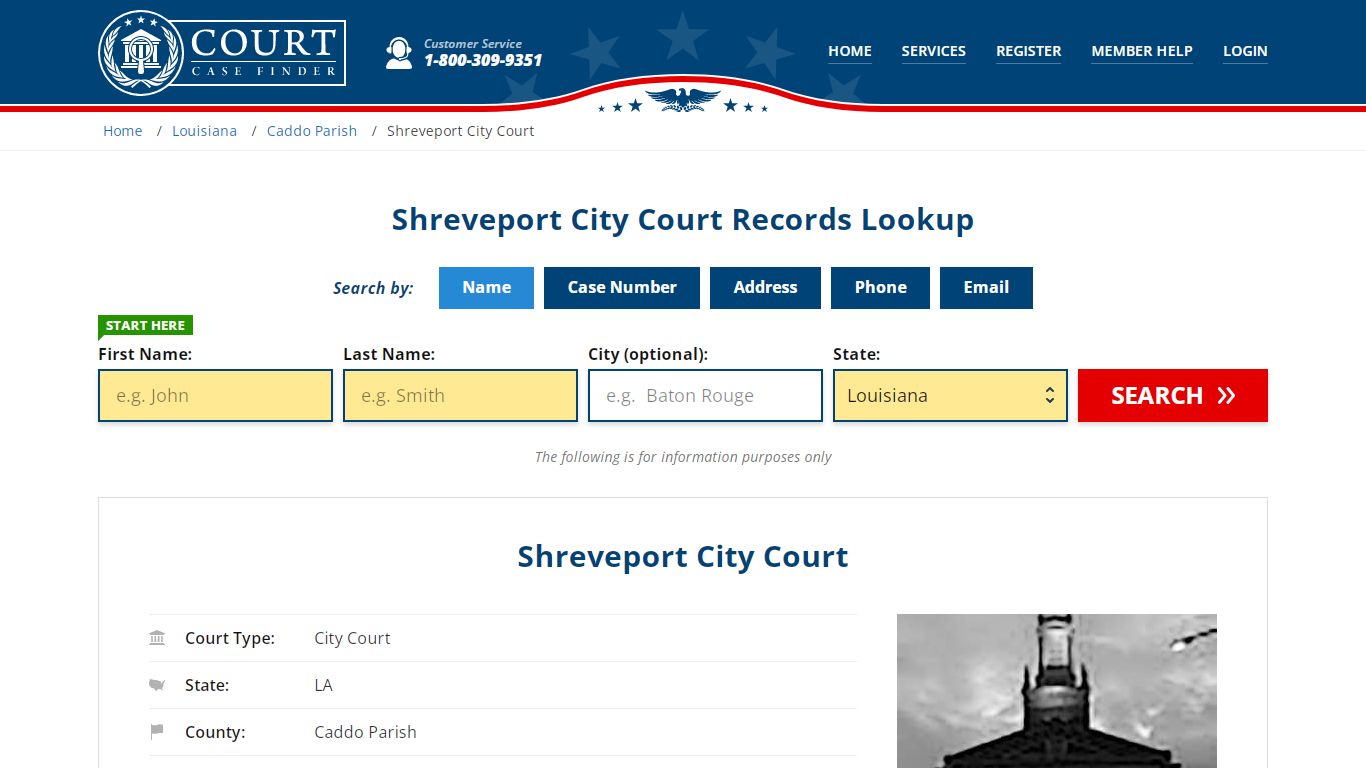The height and width of the screenshot is (768, 1366).
Task: Click the LA state value text
Action: pyautogui.click(x=323, y=685)
